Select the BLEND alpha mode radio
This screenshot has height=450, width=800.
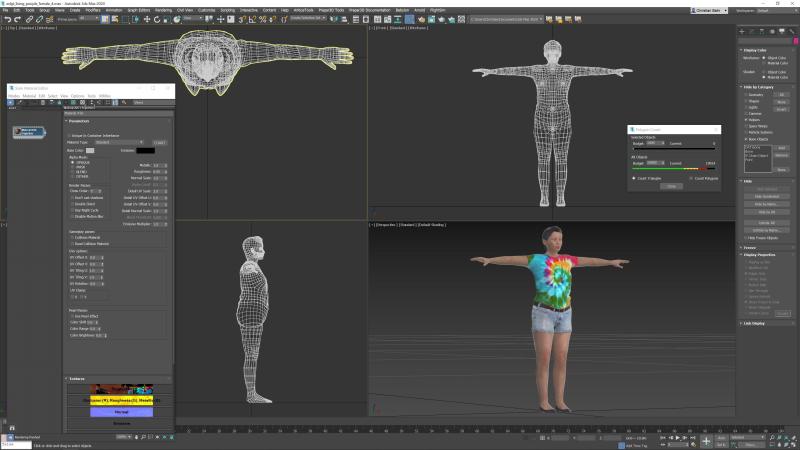click(72, 172)
